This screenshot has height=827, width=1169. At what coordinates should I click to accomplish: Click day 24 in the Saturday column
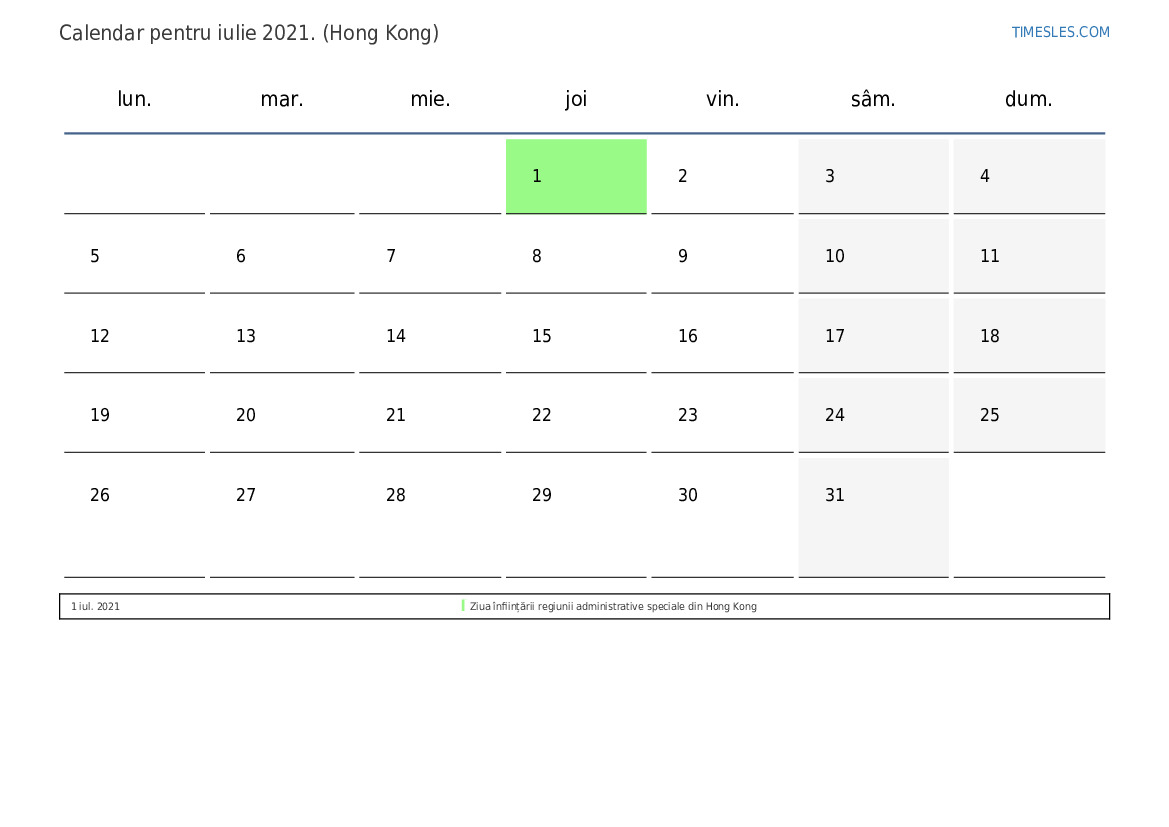click(x=873, y=415)
